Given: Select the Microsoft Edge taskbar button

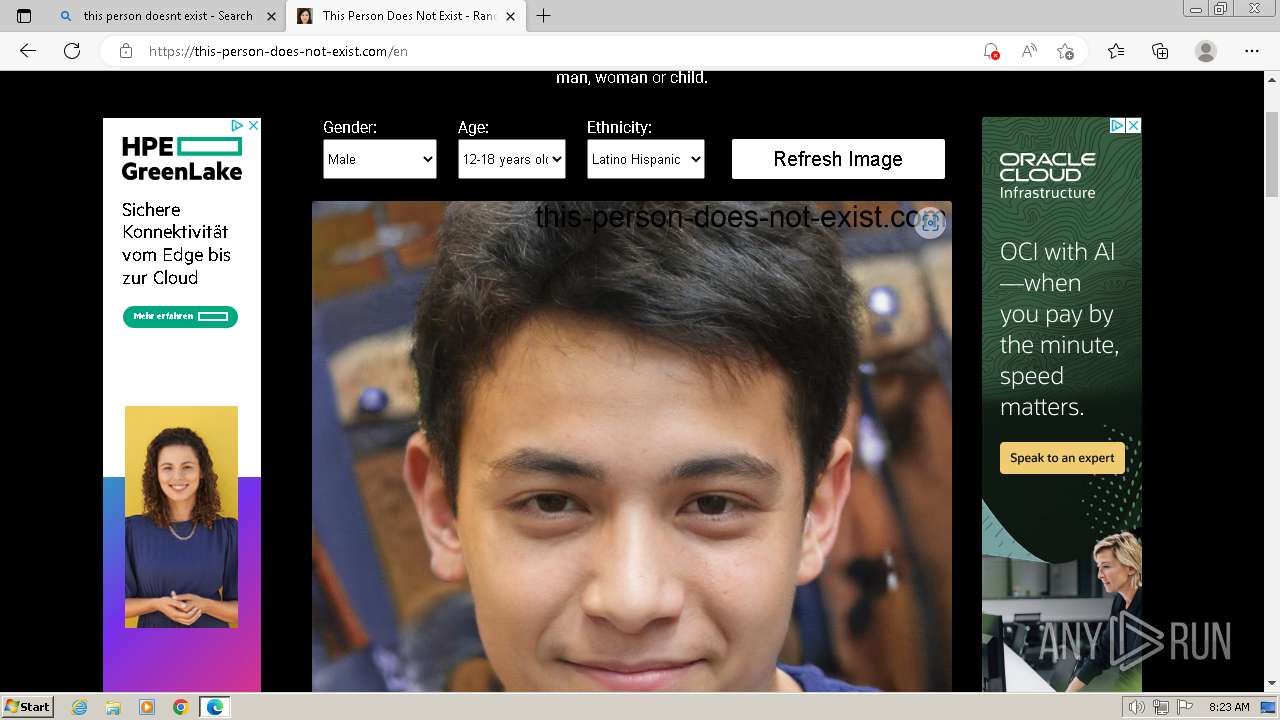Looking at the screenshot, I should pos(215,707).
